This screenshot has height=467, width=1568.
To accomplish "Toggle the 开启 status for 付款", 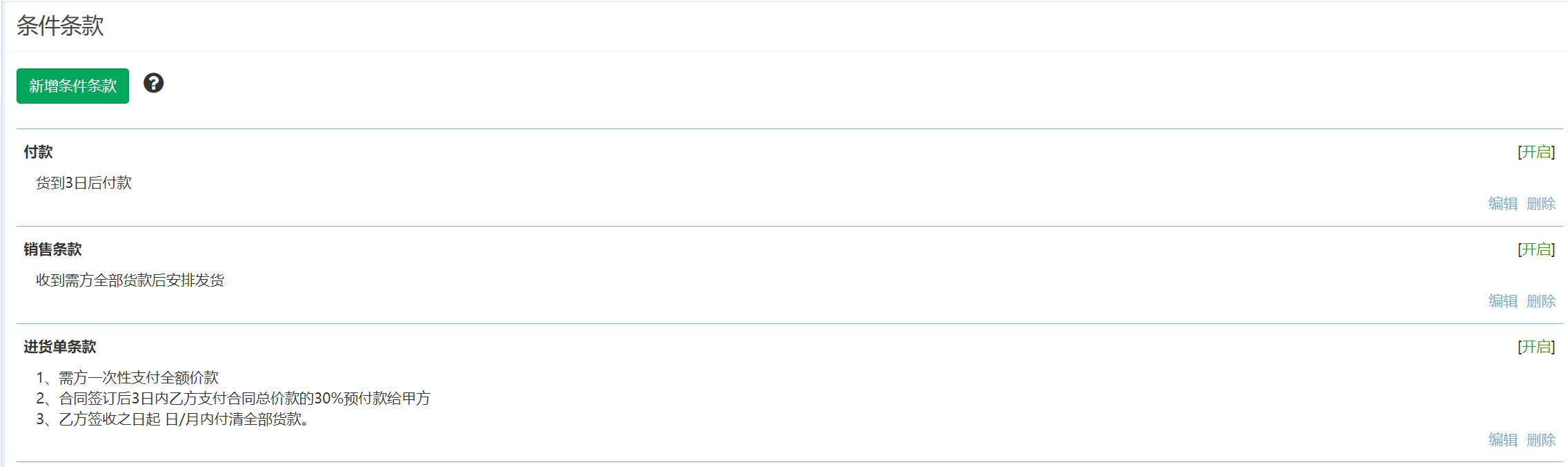I will (x=1536, y=152).
